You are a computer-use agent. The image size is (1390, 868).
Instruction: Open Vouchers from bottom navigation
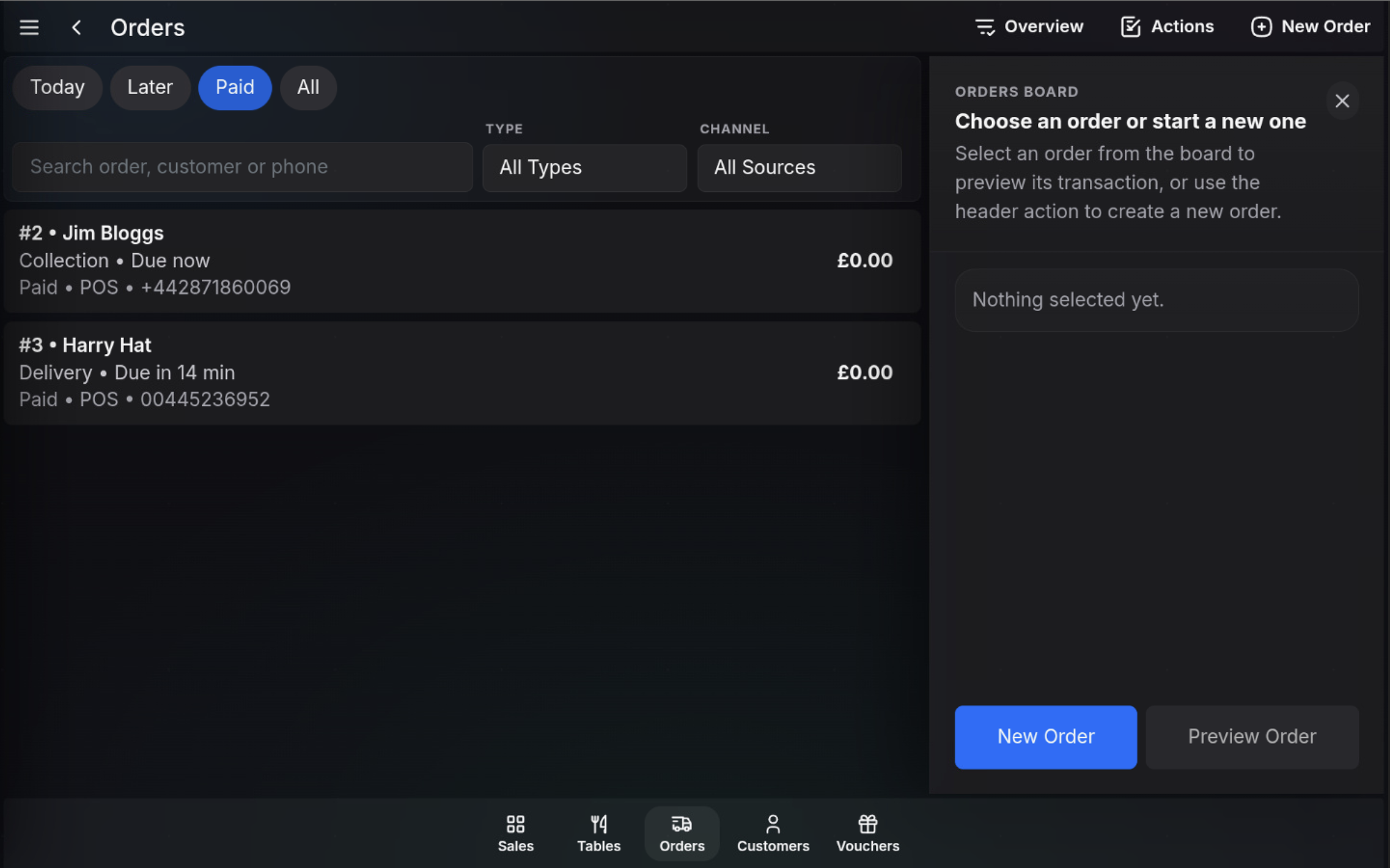[867, 834]
